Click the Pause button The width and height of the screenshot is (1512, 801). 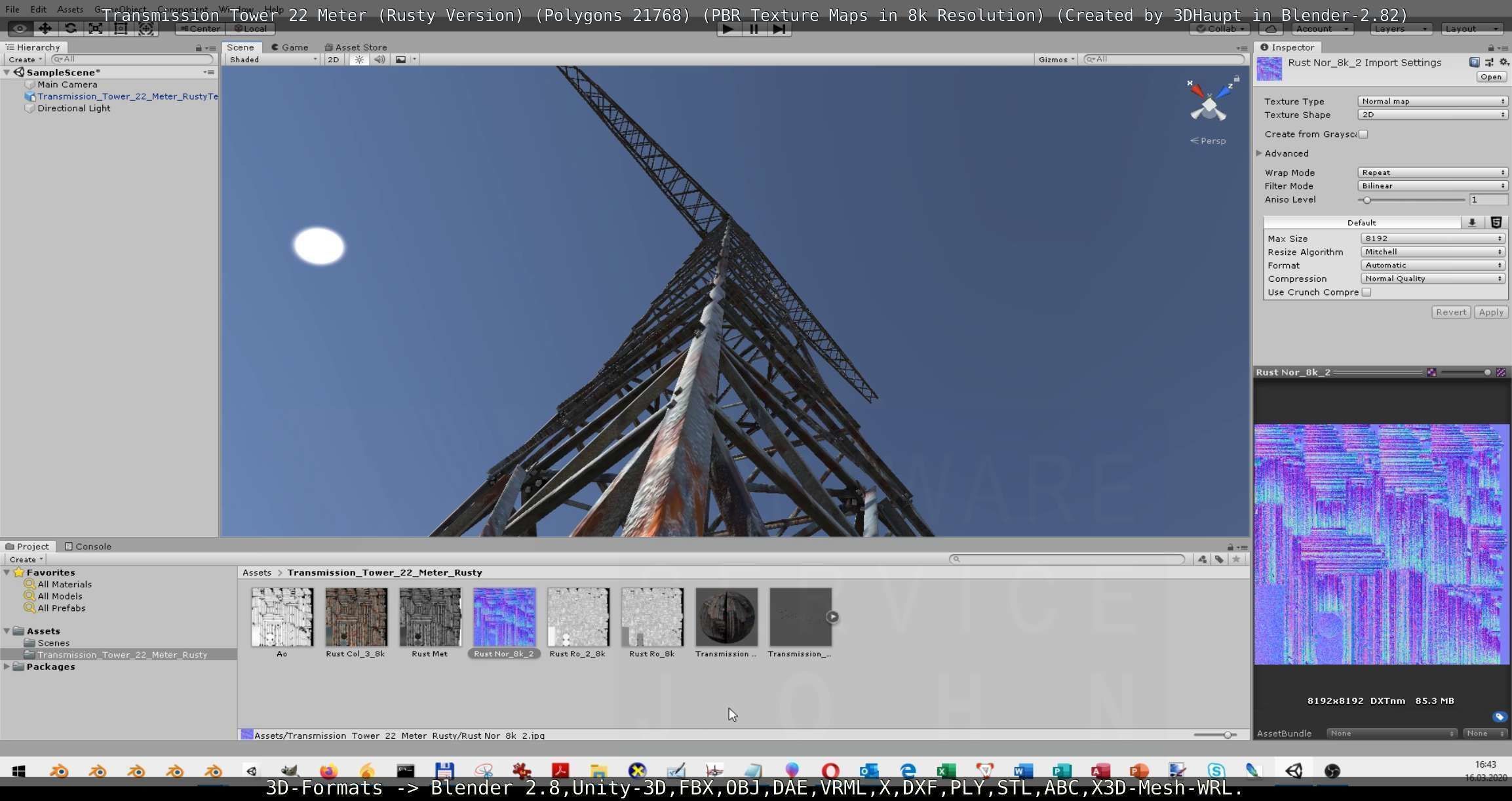point(754,29)
